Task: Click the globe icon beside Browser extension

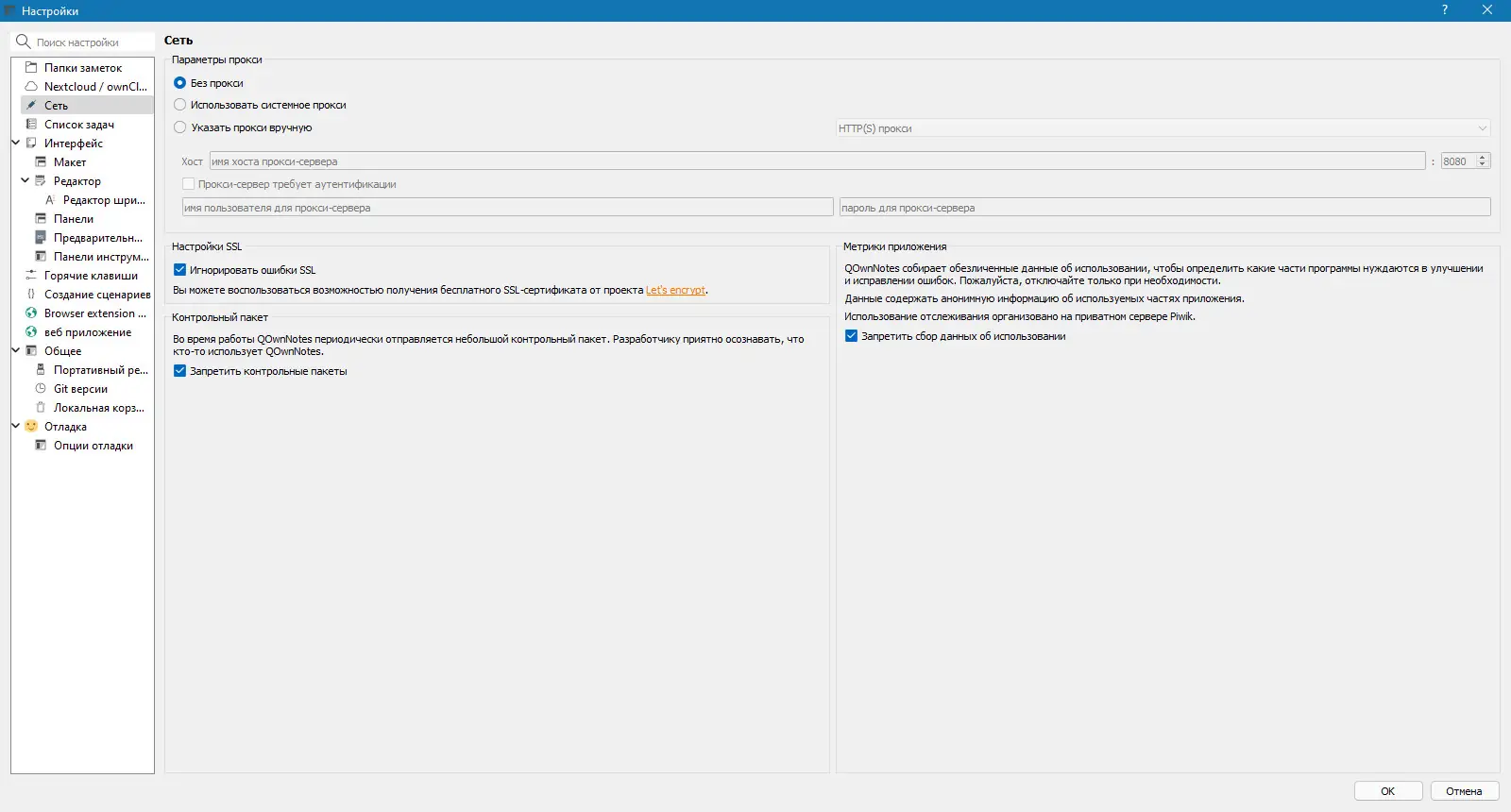Action: (31, 313)
